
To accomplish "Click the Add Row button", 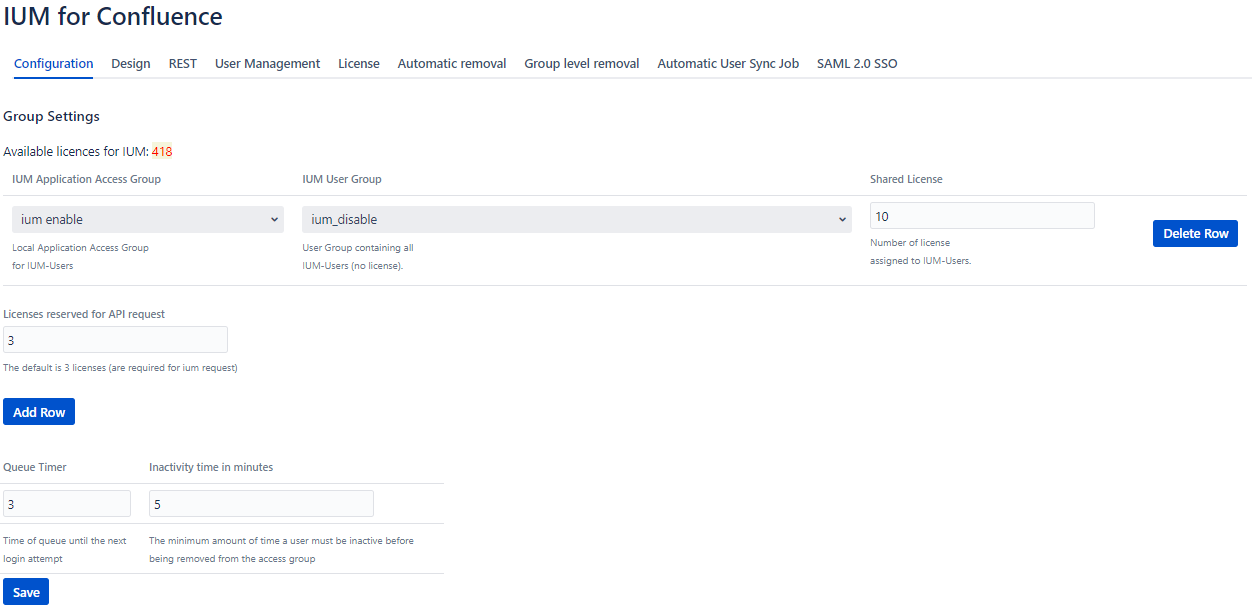I will tap(39, 412).
